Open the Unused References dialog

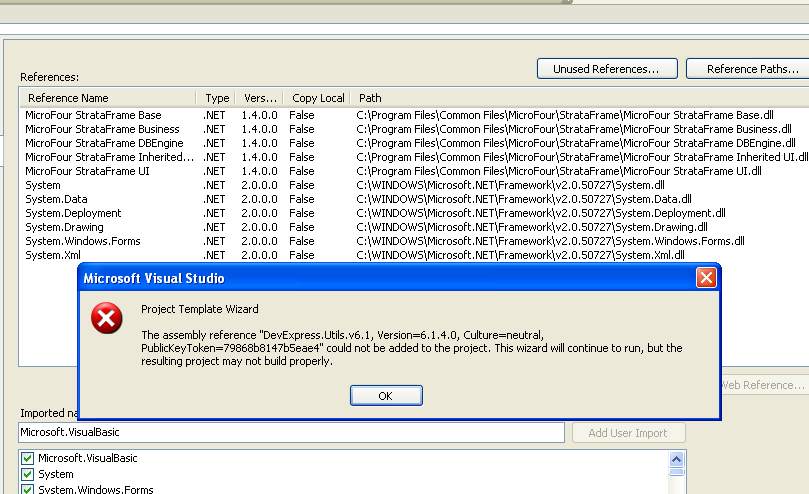pos(607,69)
